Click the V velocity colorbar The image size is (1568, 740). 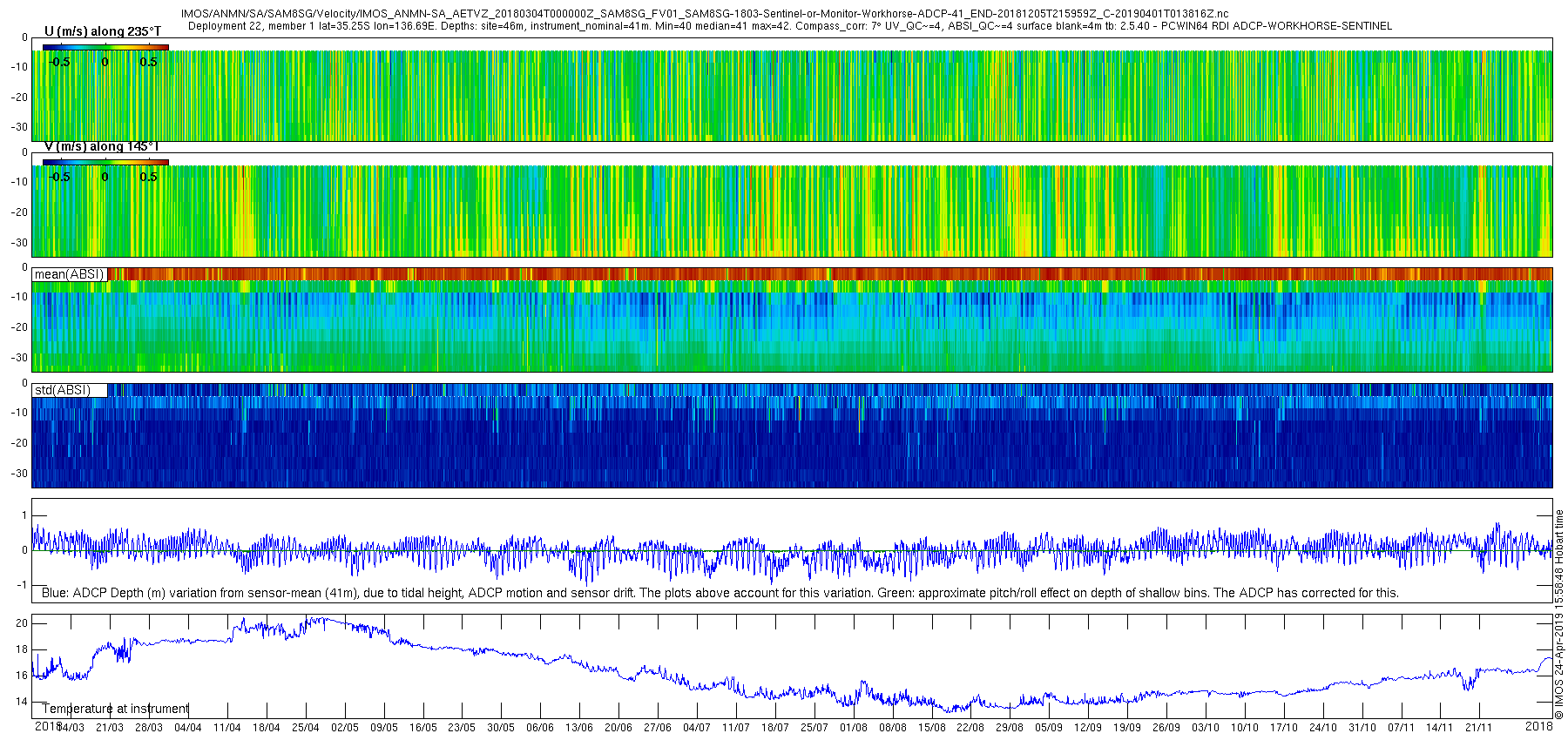(x=105, y=162)
